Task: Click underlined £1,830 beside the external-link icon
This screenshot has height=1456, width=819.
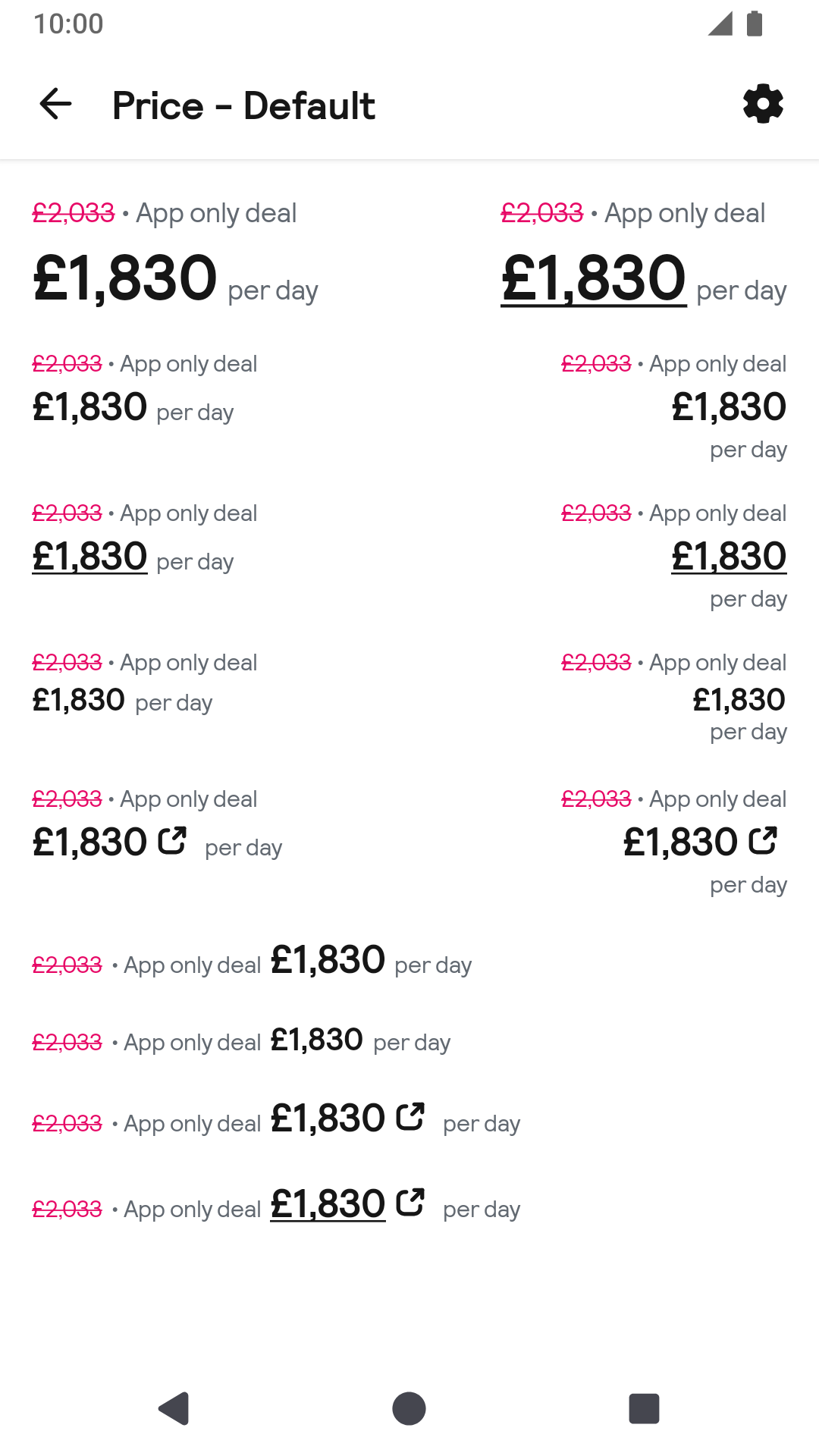Action: (x=328, y=1203)
